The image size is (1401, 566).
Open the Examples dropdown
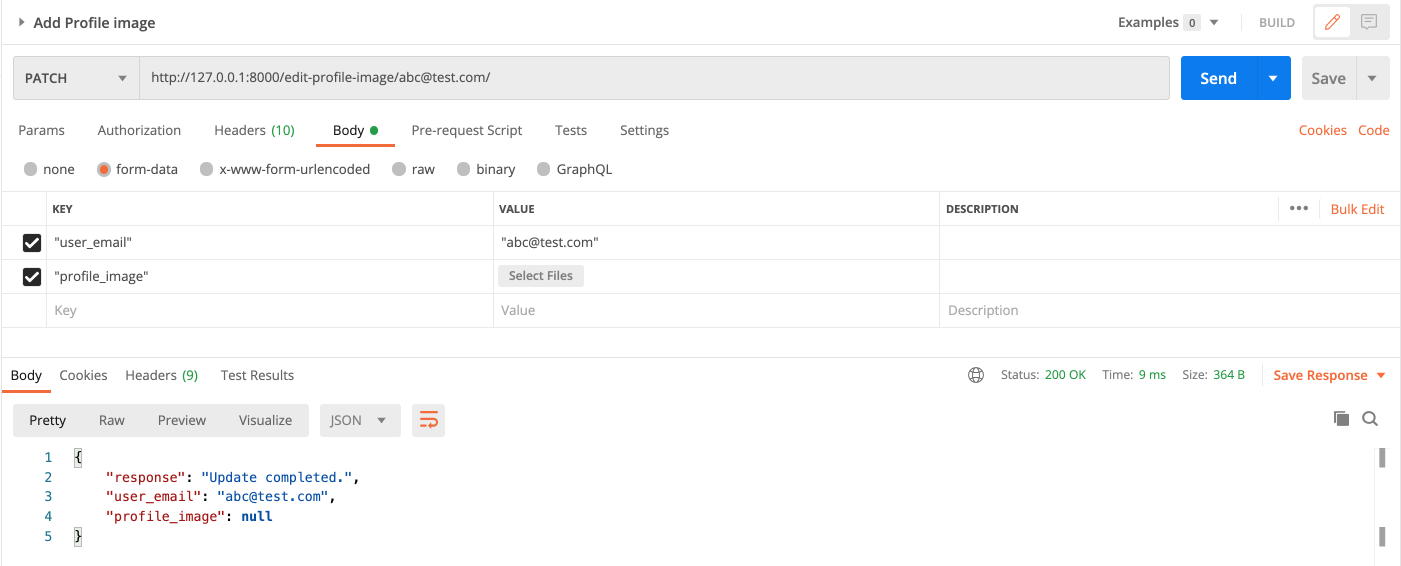coord(1168,22)
